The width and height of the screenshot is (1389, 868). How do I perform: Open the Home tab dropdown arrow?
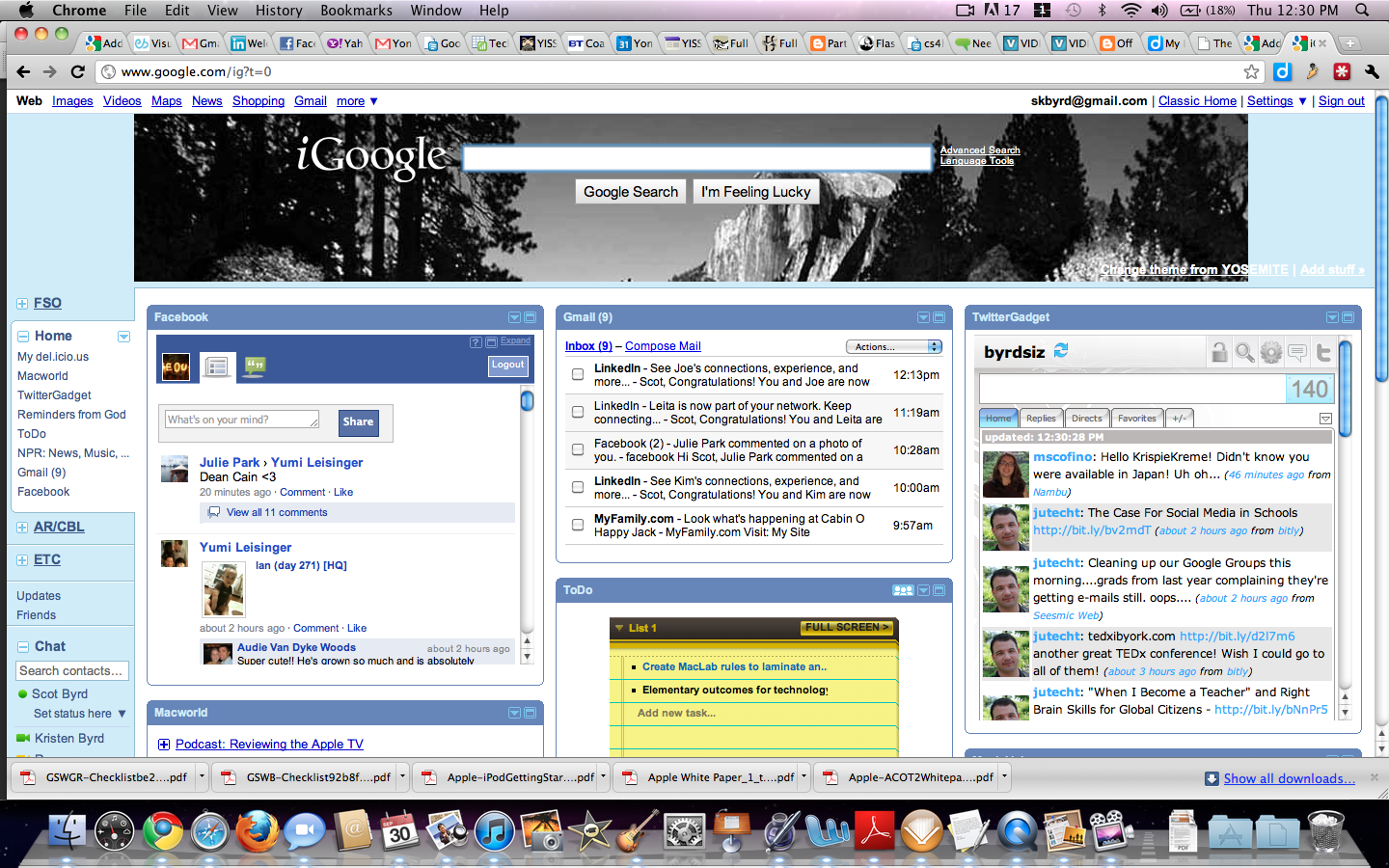point(123,337)
